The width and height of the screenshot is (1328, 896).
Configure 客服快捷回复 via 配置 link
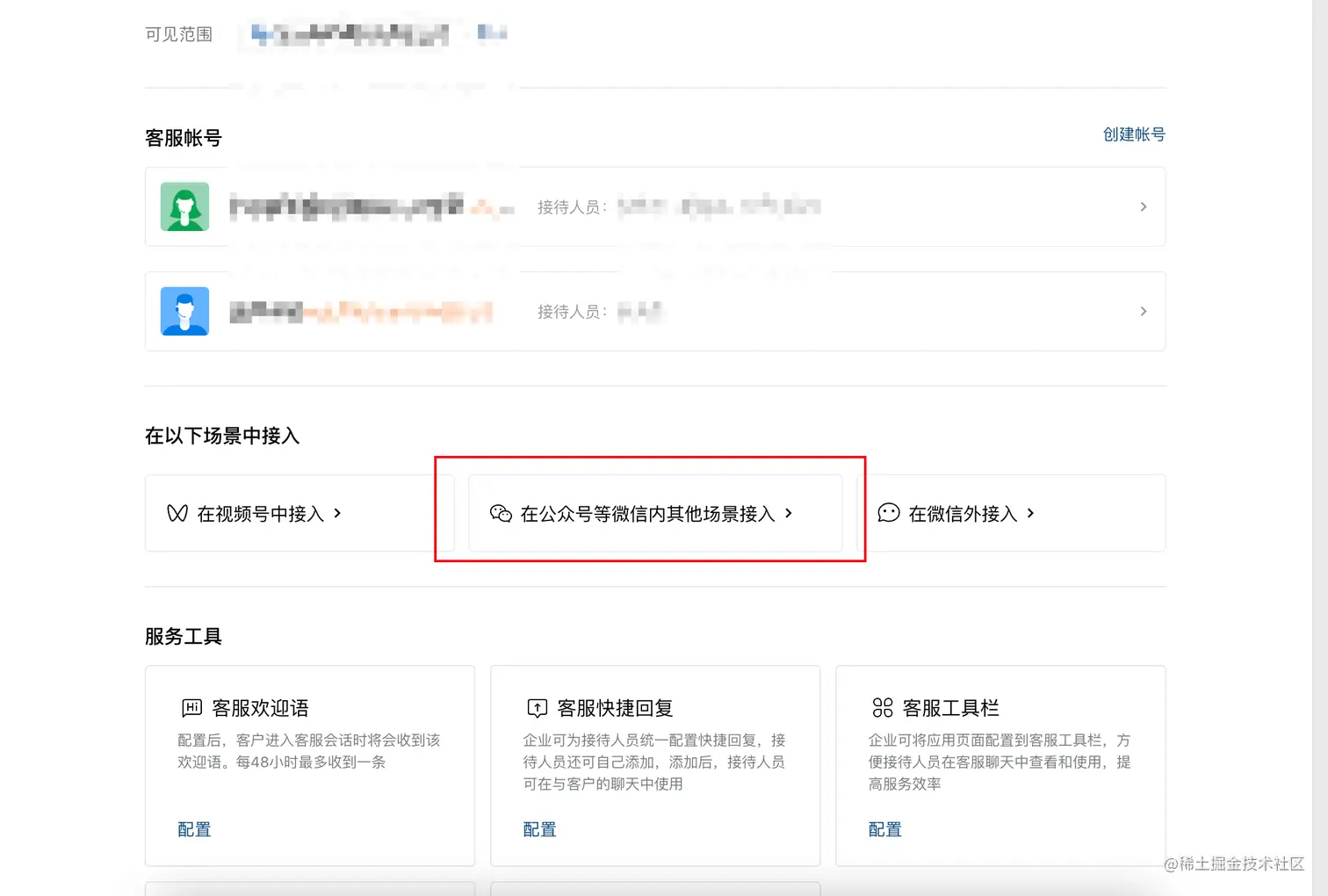(x=539, y=829)
